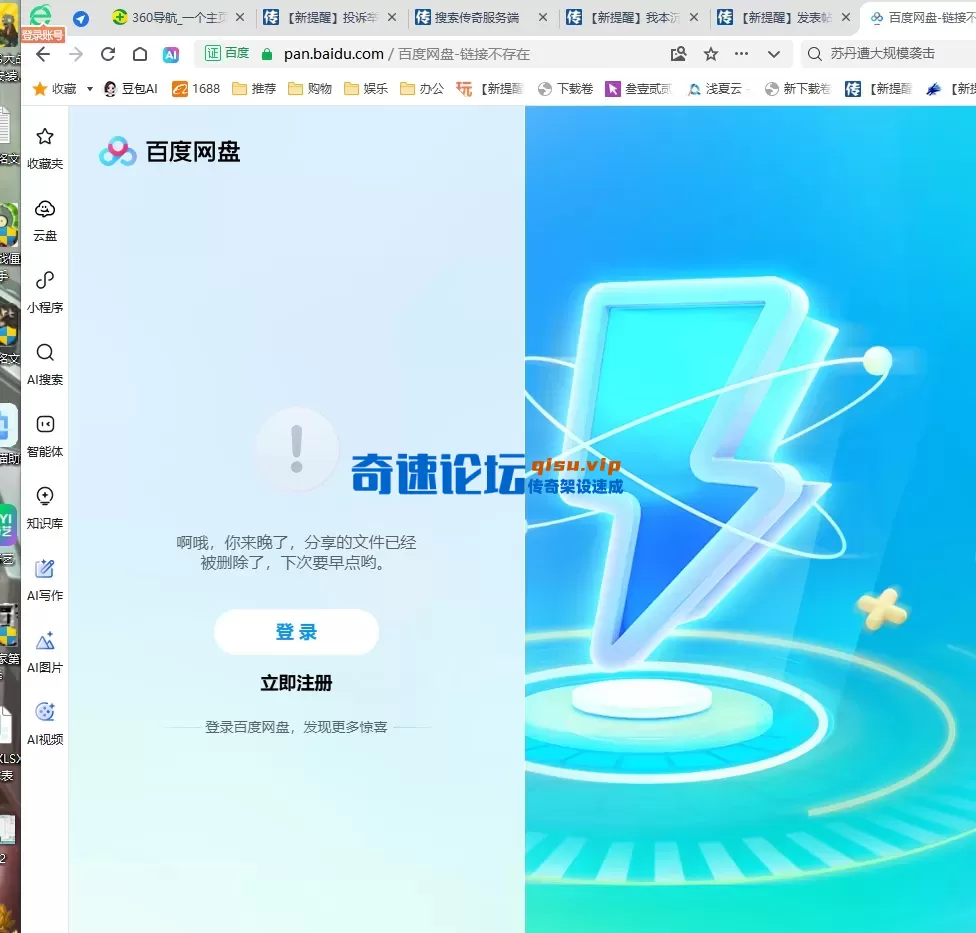Click the 登录 login button

296,632
